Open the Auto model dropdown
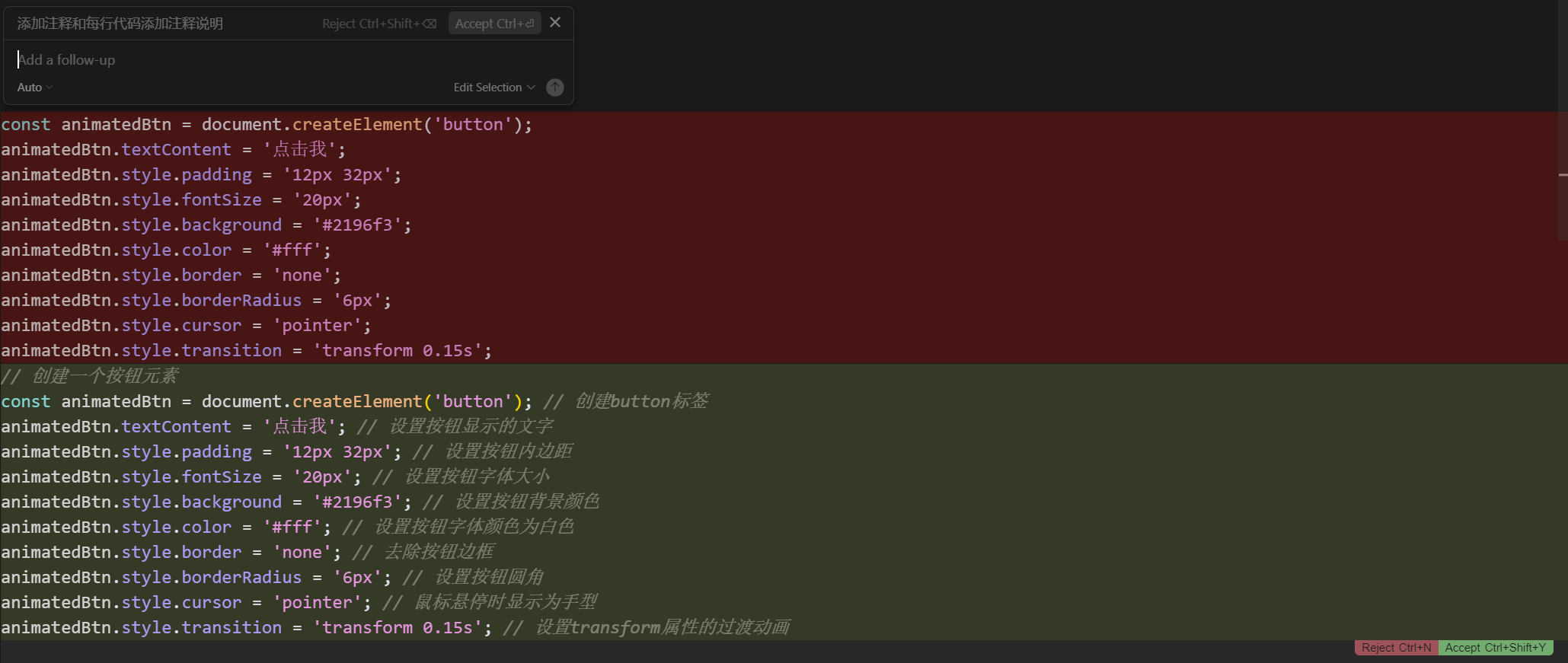Viewport: 1568px width, 663px height. click(34, 88)
